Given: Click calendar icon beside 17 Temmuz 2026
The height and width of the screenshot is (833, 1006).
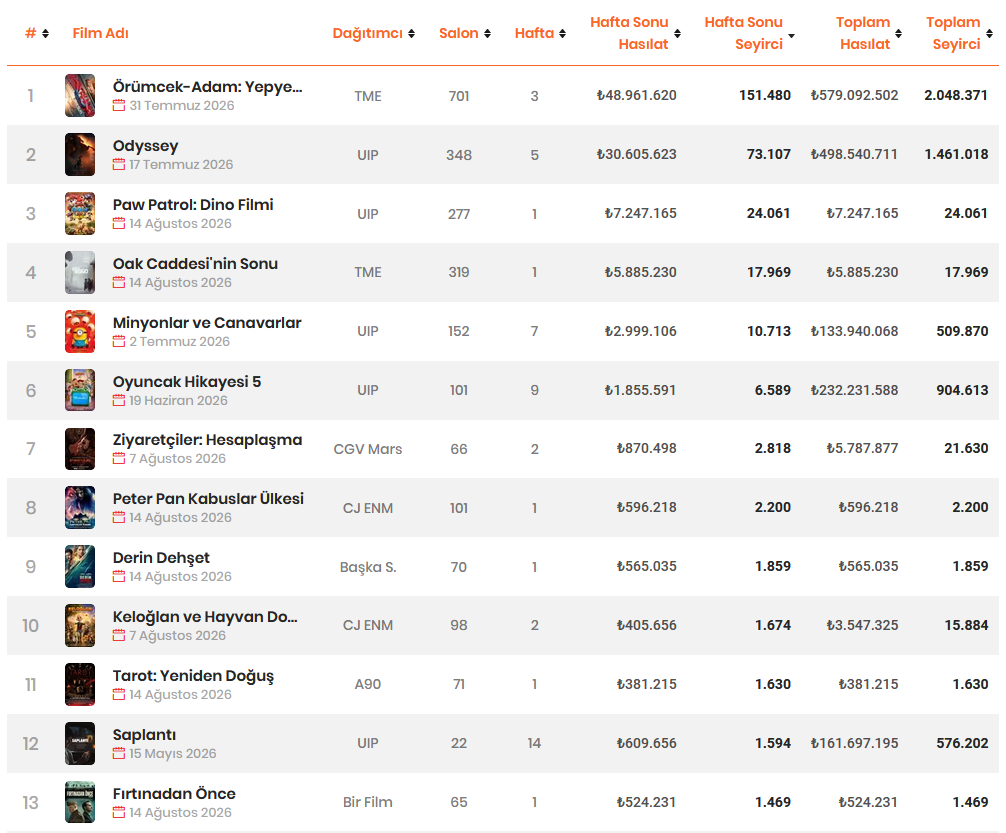Looking at the screenshot, I should 119,164.
